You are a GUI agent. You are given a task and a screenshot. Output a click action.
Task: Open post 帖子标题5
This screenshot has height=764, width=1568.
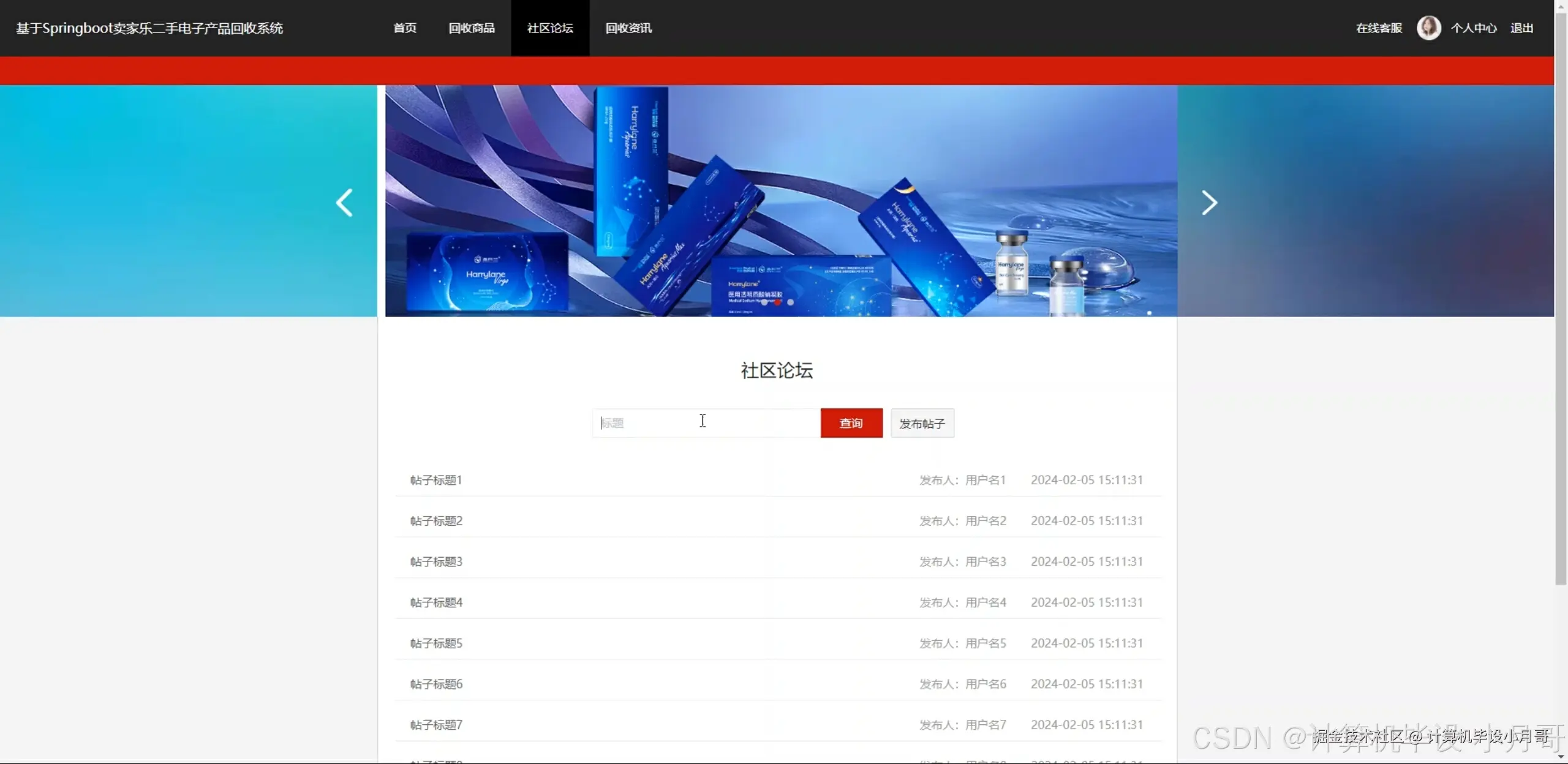coord(436,643)
